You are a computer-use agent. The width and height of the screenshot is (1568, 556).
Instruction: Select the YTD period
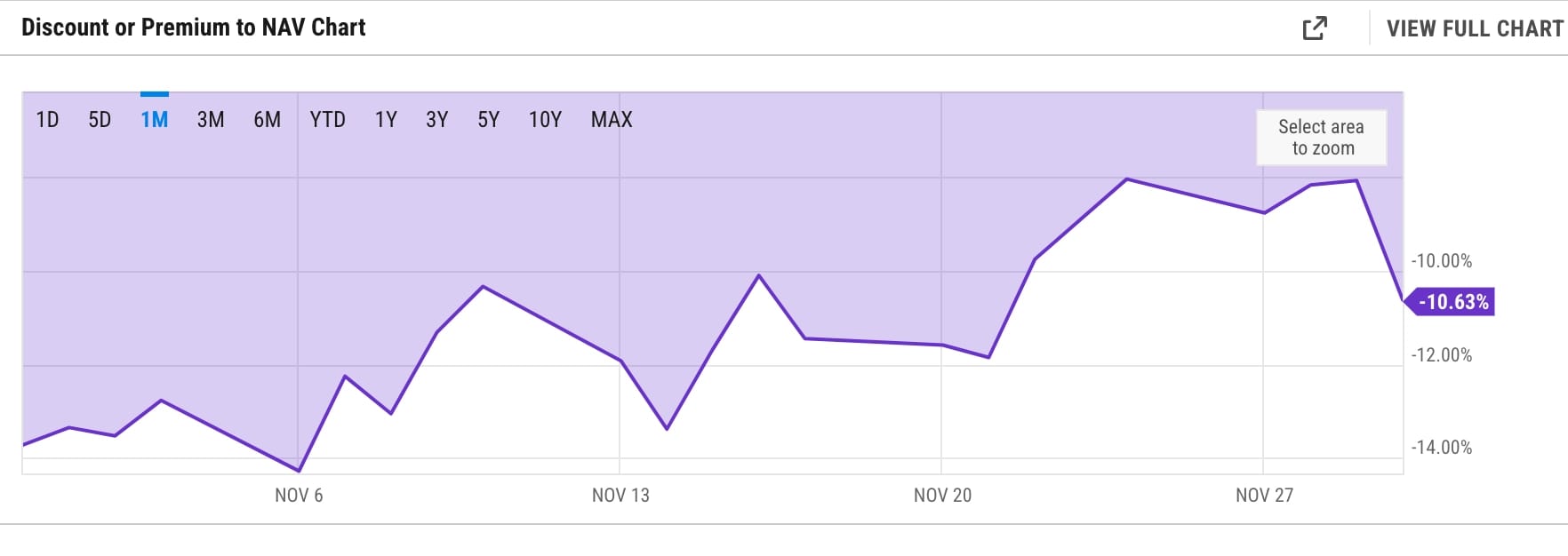pyautogui.click(x=328, y=119)
